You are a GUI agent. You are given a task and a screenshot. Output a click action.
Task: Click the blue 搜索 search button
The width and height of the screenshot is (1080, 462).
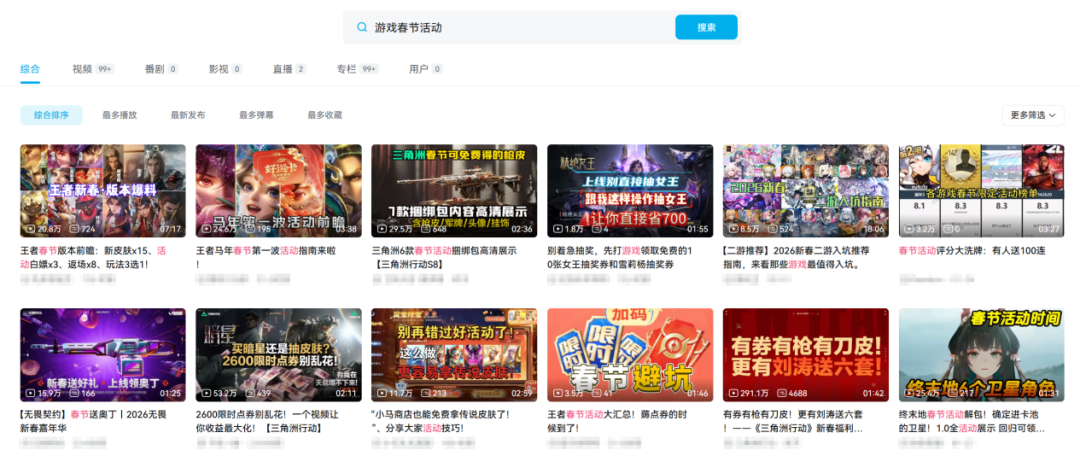(705, 28)
